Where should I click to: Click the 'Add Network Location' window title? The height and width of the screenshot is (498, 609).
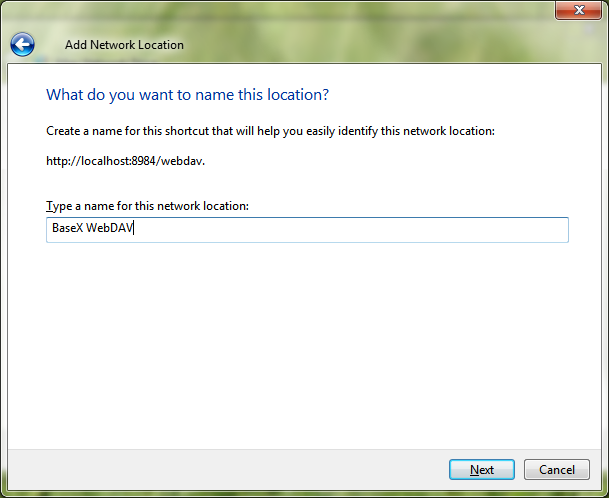pos(124,45)
